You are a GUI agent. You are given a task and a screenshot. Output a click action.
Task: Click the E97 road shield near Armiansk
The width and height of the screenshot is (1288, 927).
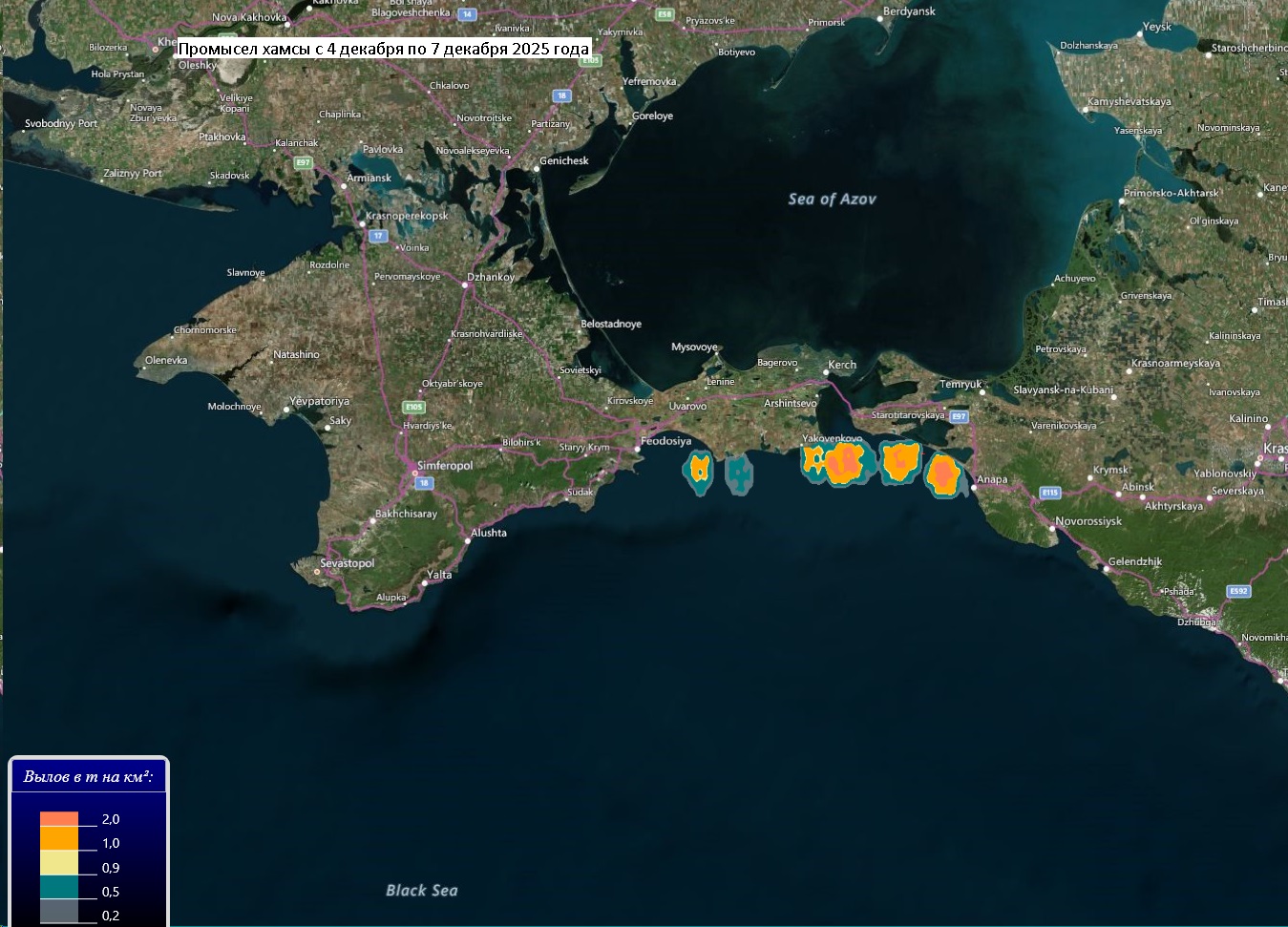(x=303, y=162)
